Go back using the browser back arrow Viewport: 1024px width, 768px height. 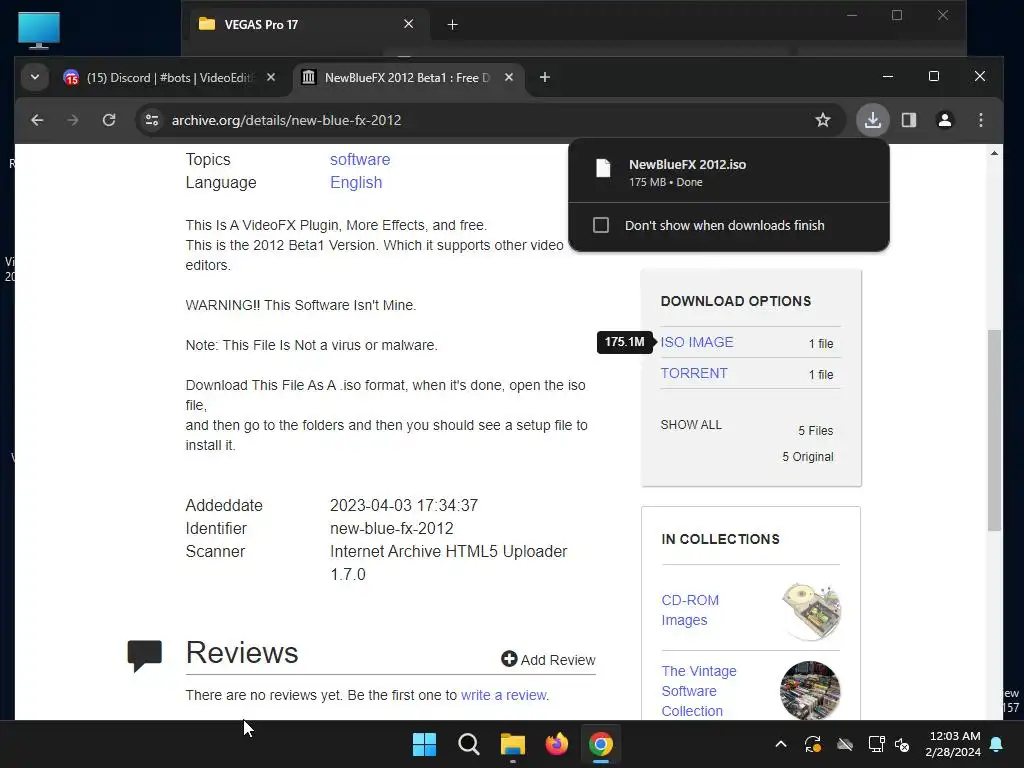pyautogui.click(x=37, y=120)
